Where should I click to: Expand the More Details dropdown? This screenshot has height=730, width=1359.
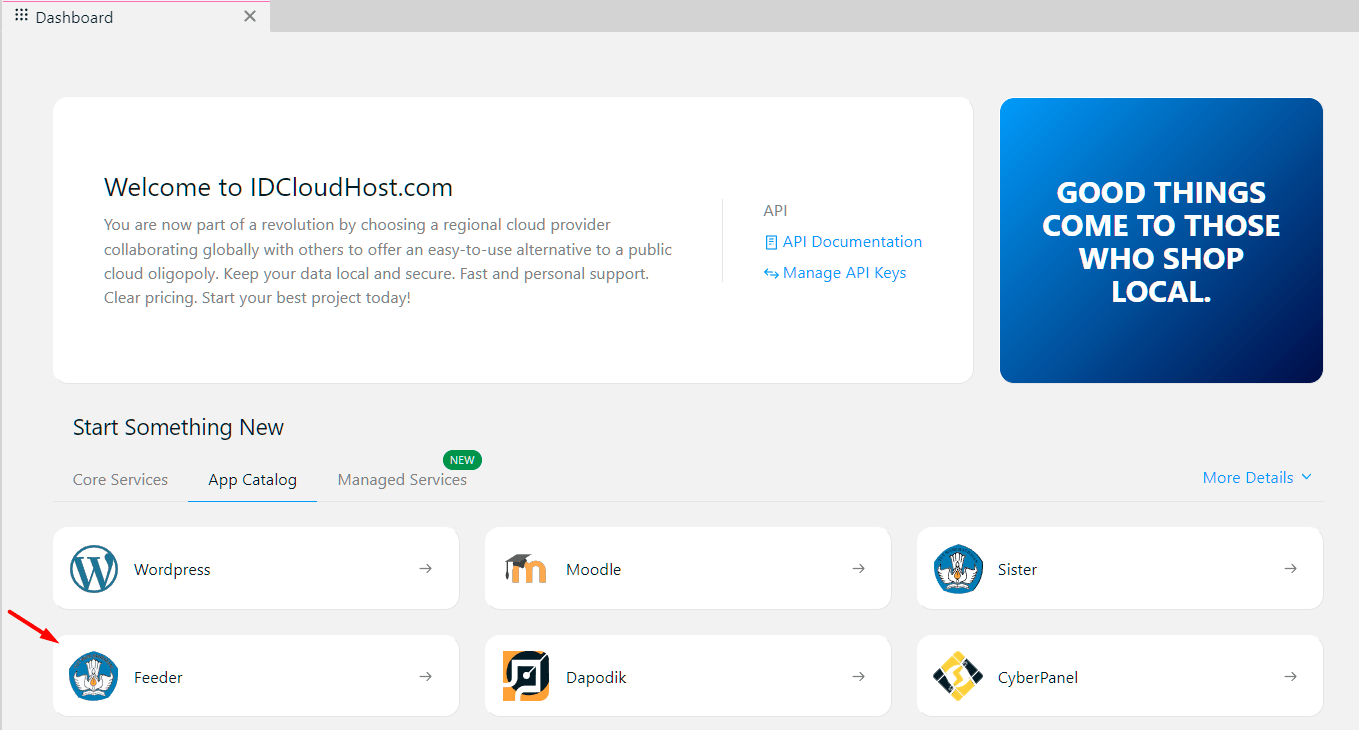[1257, 478]
